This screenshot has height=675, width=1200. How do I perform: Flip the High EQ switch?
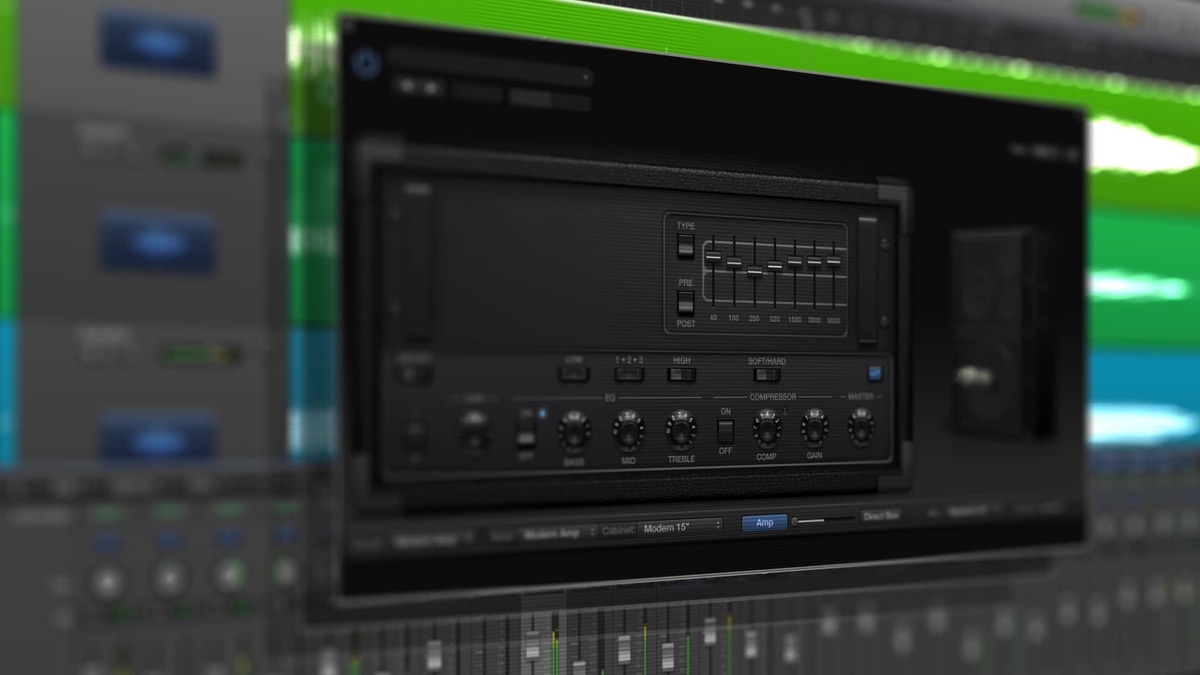(681, 374)
